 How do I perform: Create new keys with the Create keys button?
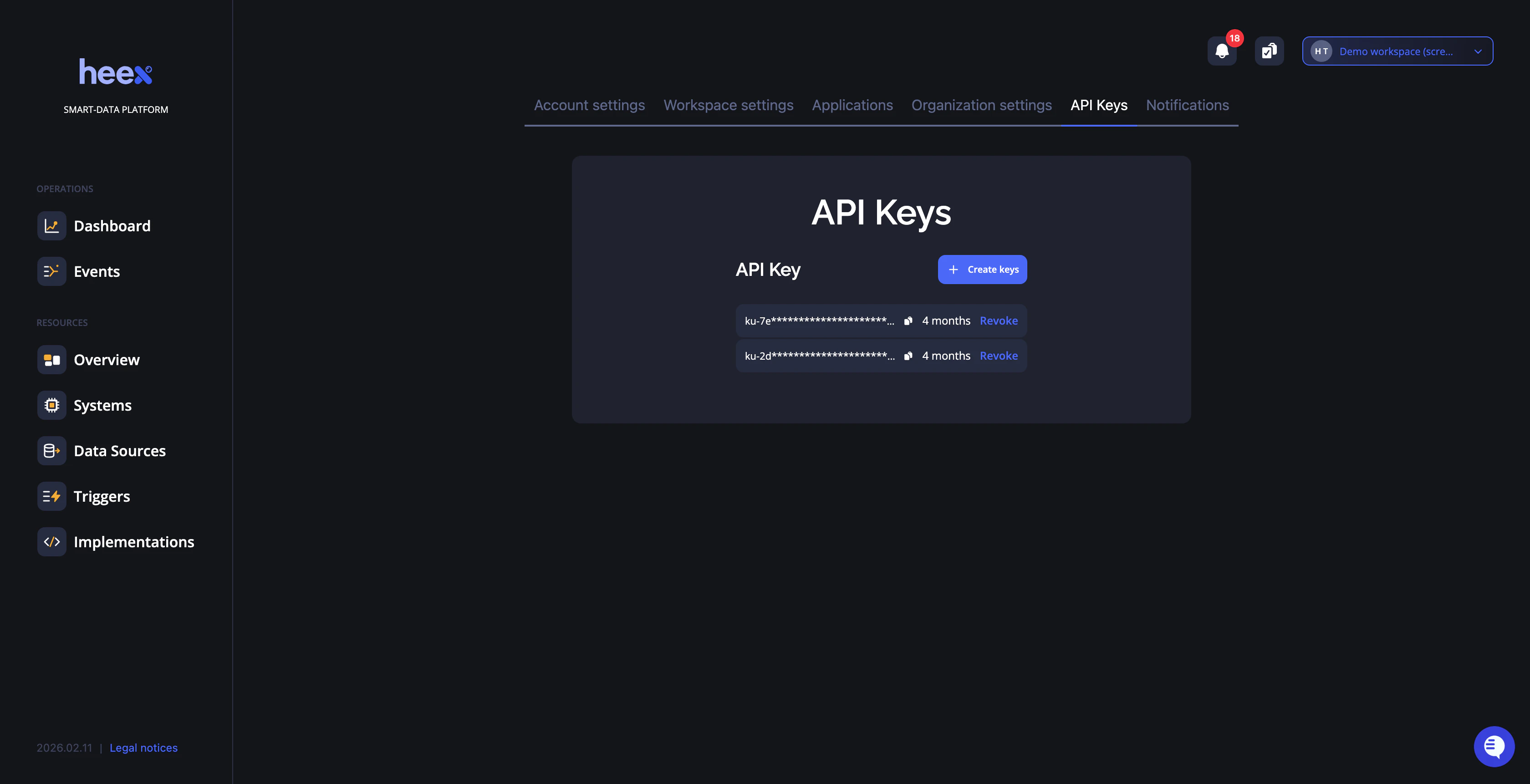[982, 269]
